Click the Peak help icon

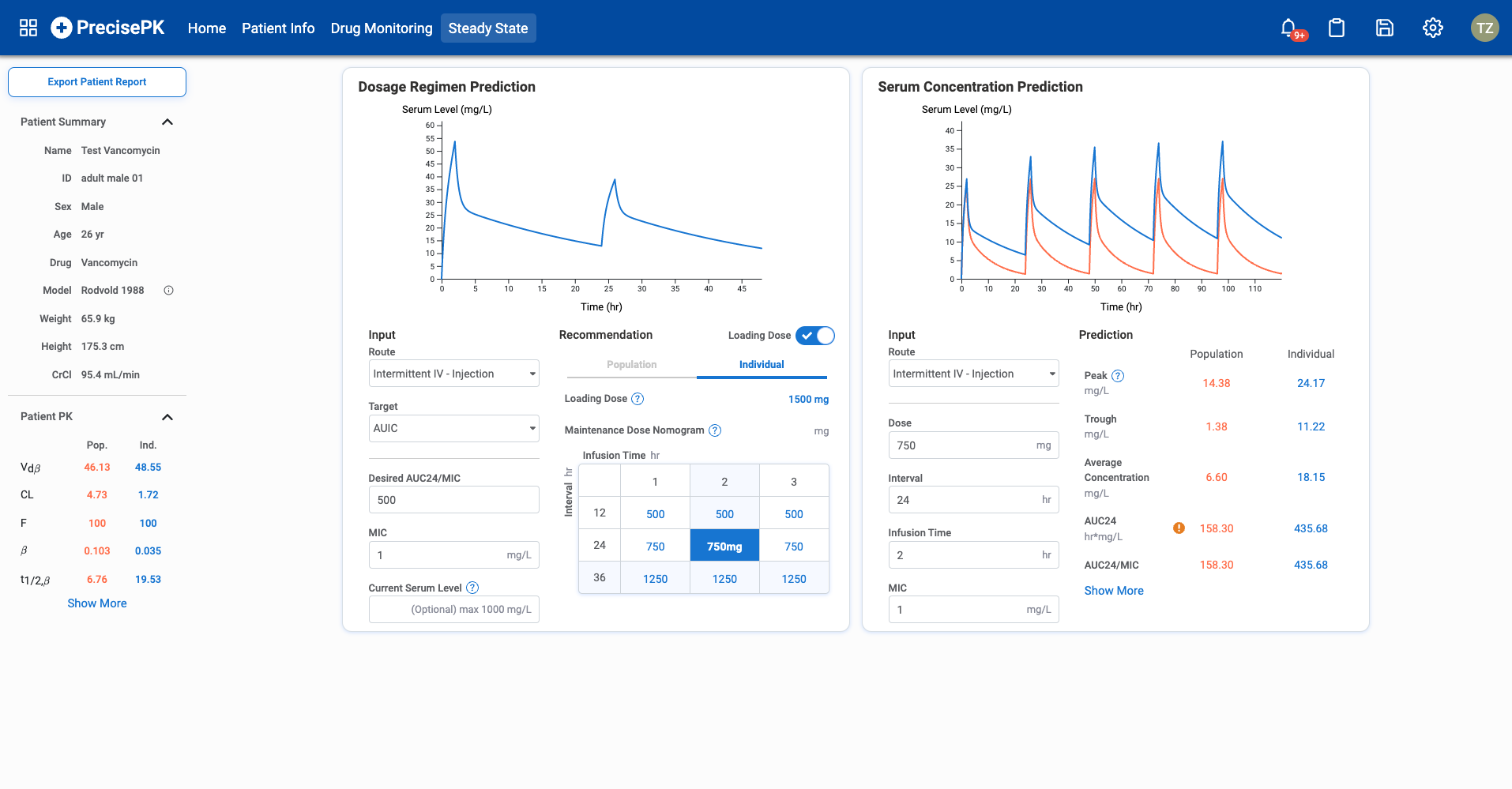point(1118,376)
